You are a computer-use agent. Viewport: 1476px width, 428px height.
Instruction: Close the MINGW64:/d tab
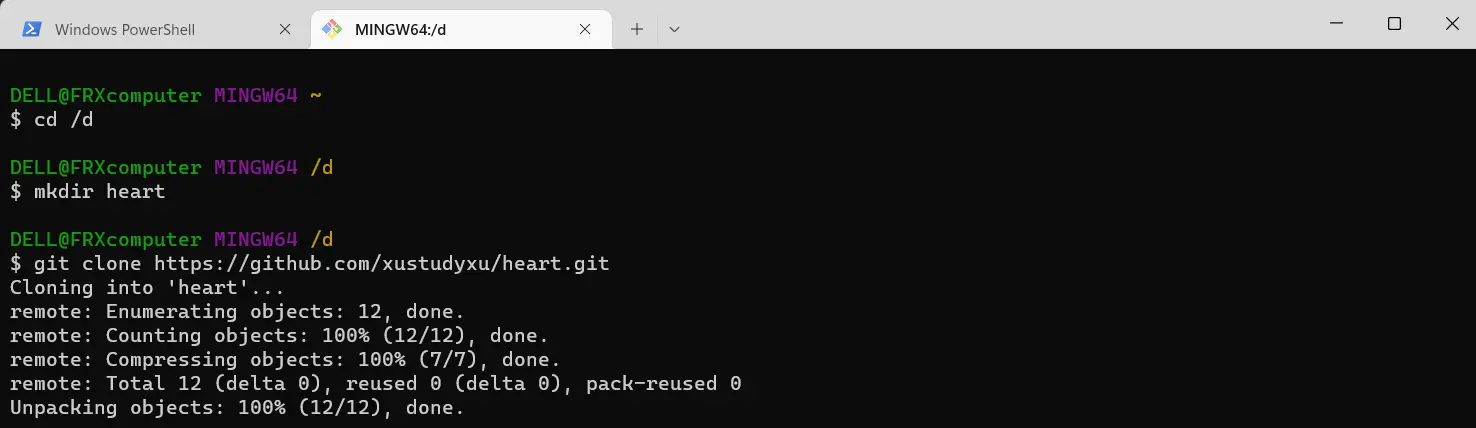(x=585, y=29)
